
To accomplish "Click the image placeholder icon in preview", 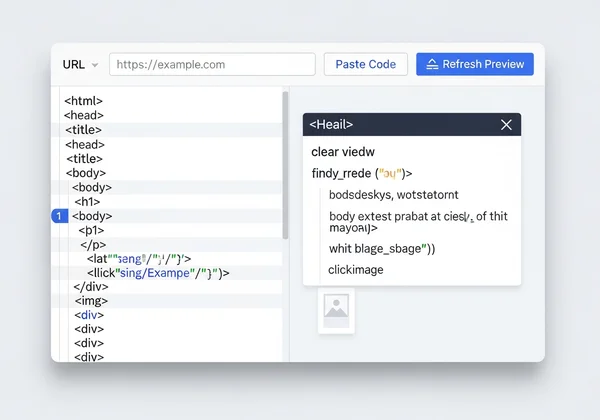I will click(336, 309).
